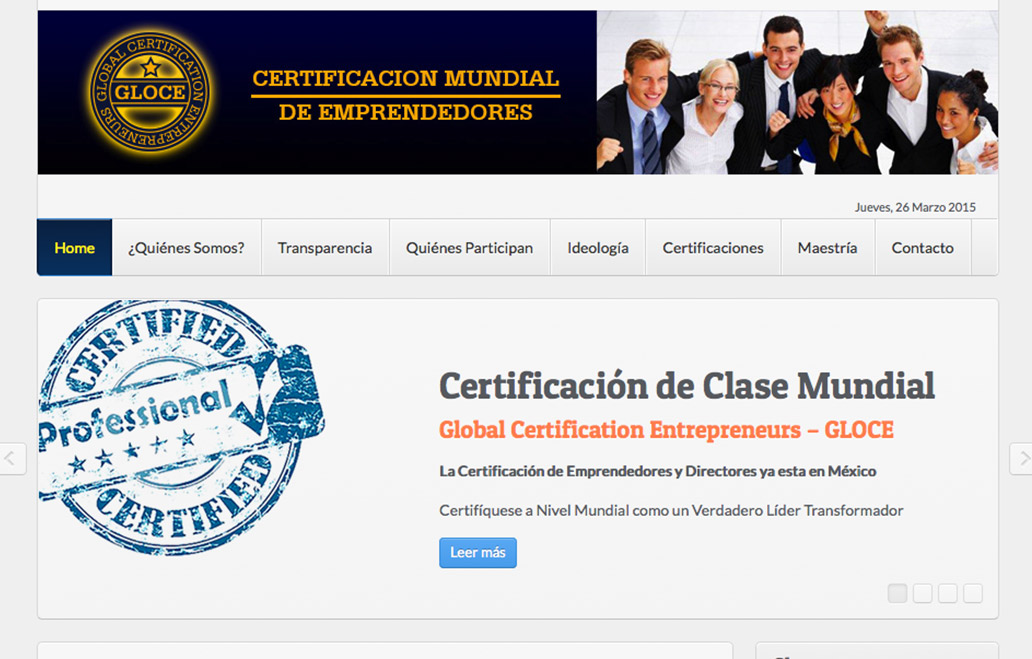Viewport: 1032px width, 659px height.
Task: Click the GLOCE gold seal logo
Action: (x=151, y=92)
